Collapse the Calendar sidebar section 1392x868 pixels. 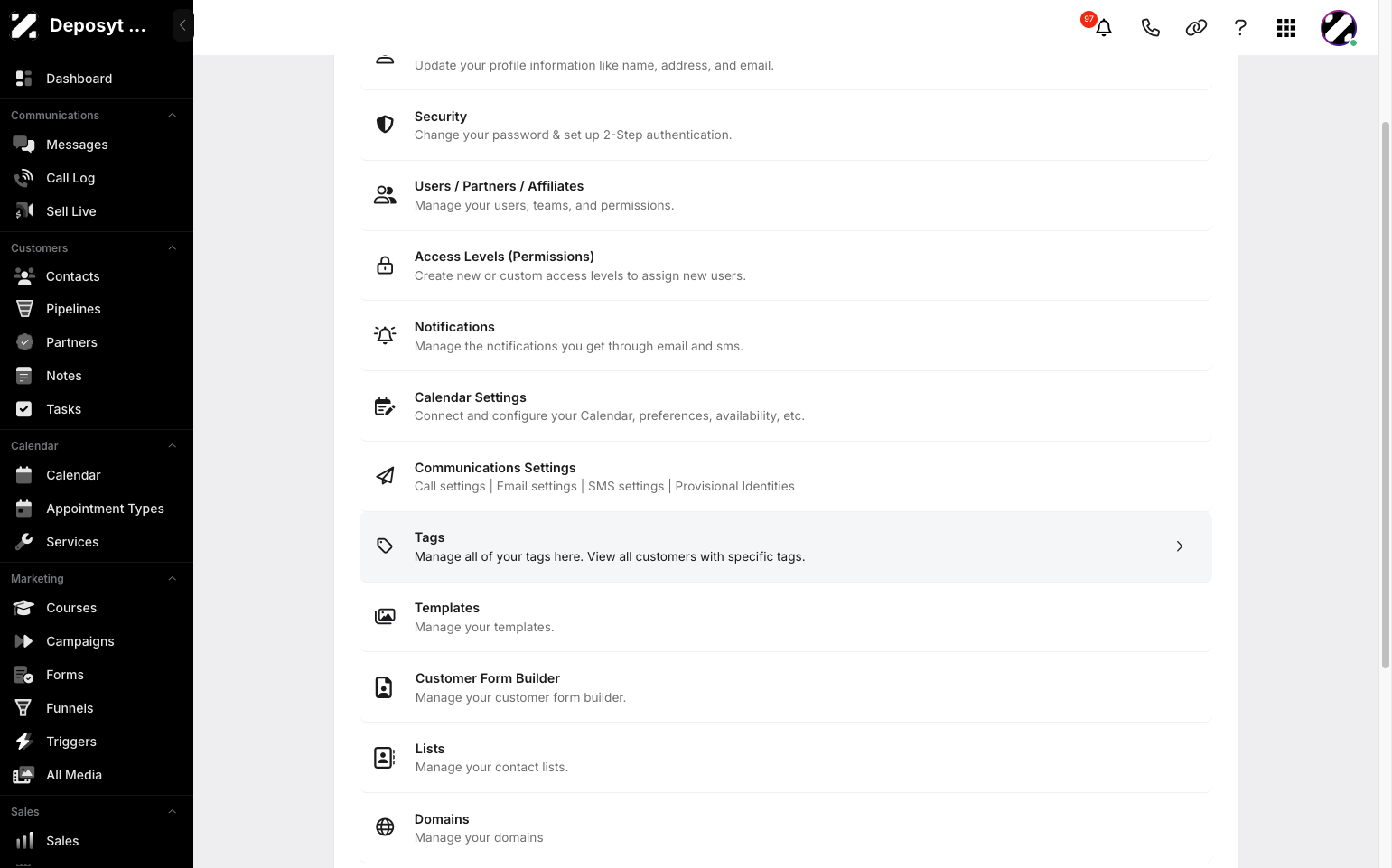pos(173,446)
